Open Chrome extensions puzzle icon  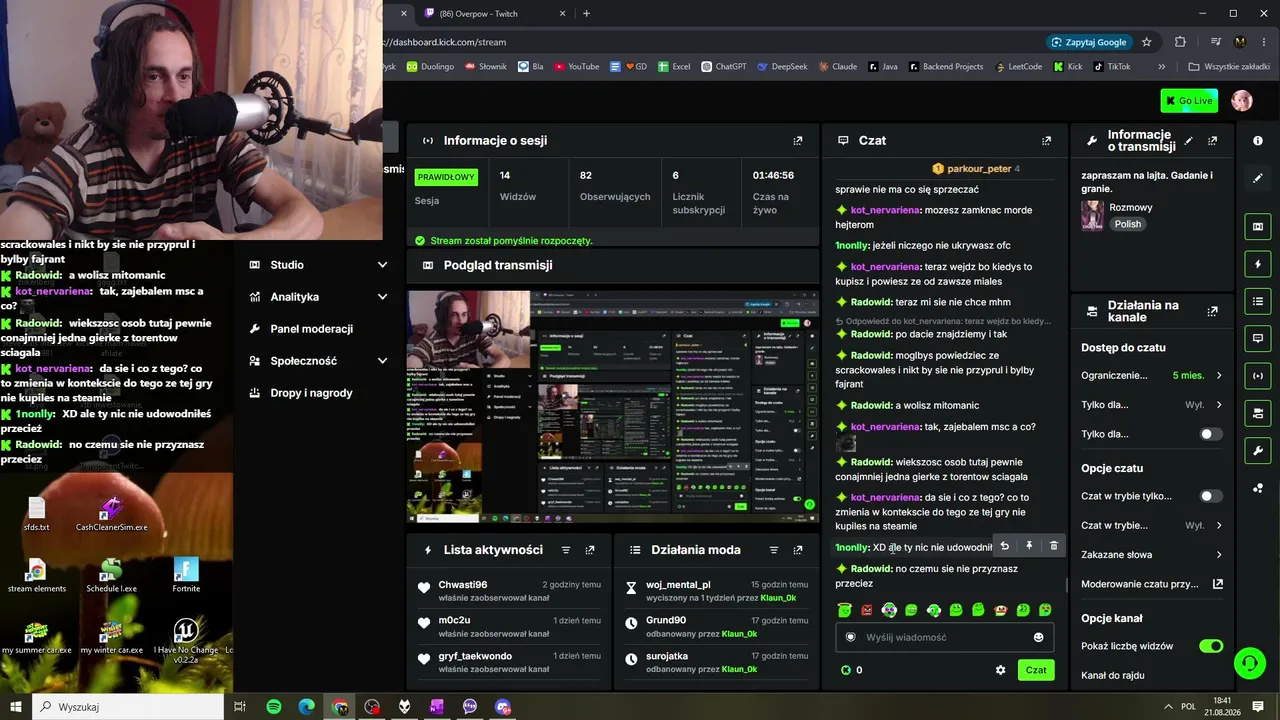tap(1180, 42)
